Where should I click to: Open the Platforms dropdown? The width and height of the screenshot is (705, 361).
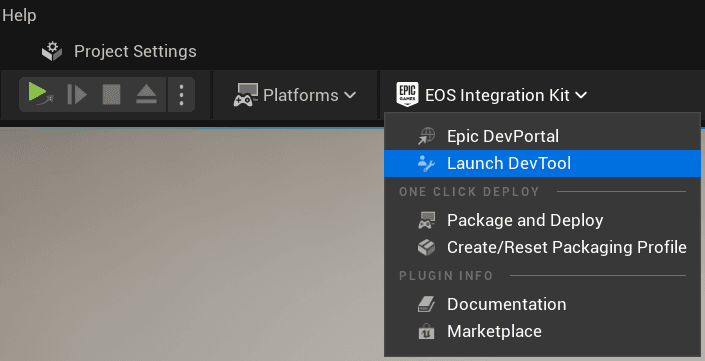point(294,95)
